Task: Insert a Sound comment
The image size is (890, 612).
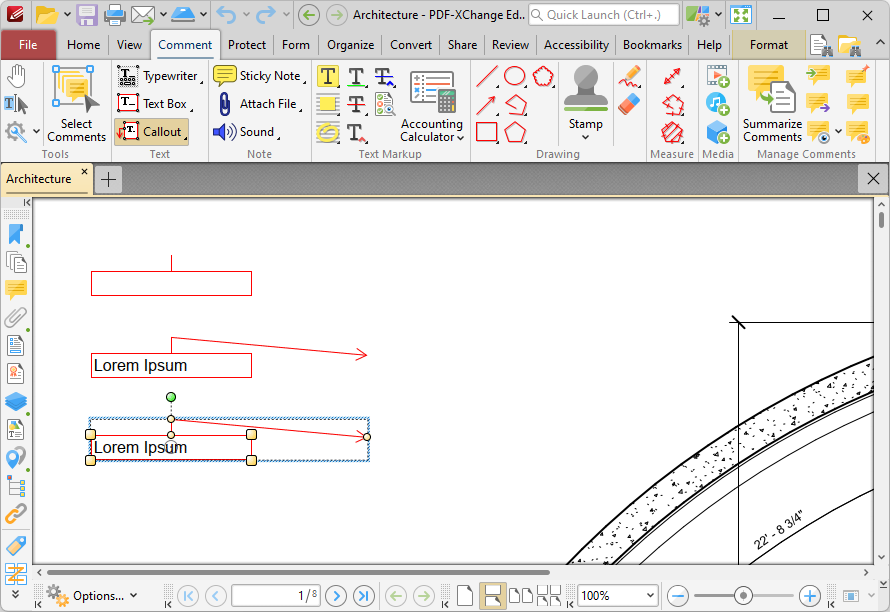Action: 246,132
